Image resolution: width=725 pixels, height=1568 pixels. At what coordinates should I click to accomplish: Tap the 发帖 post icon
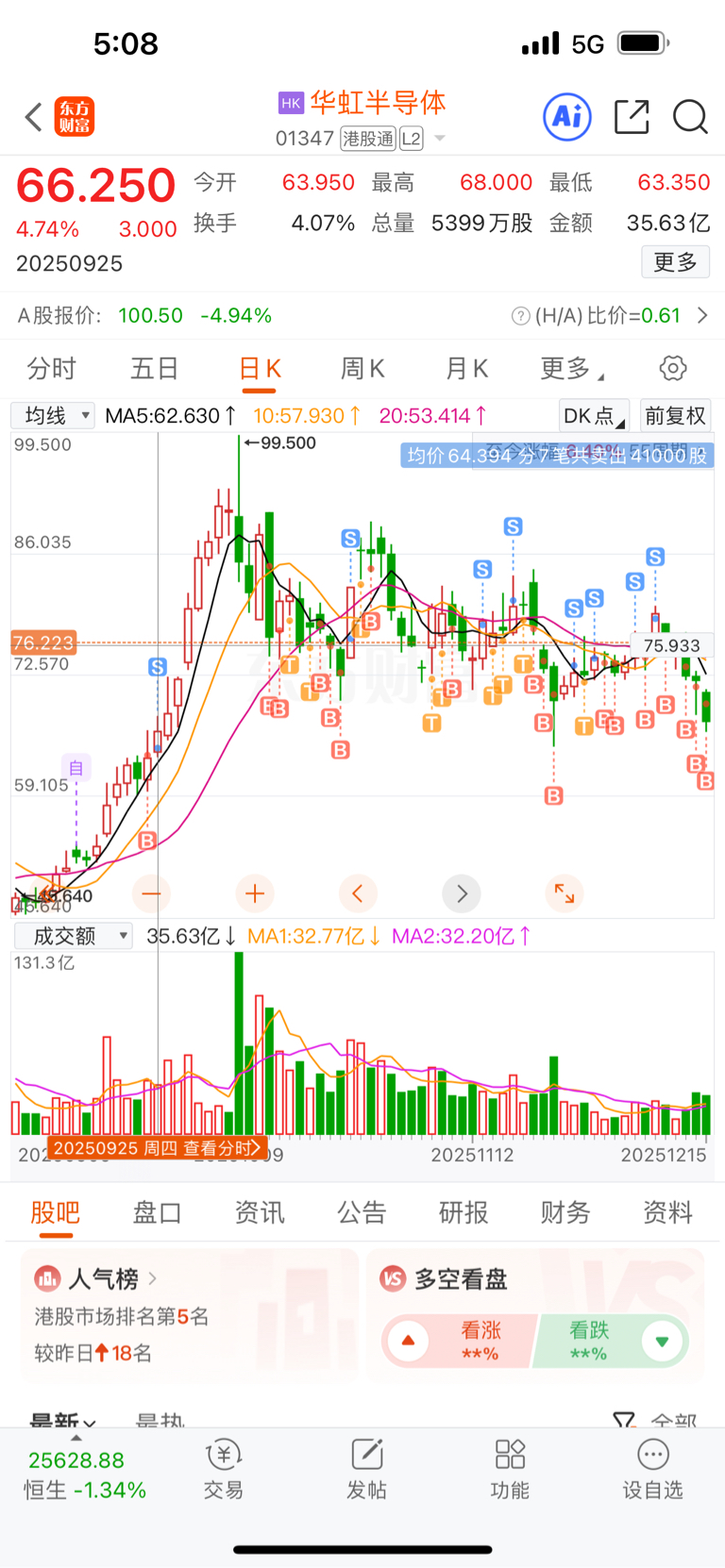tap(366, 1470)
